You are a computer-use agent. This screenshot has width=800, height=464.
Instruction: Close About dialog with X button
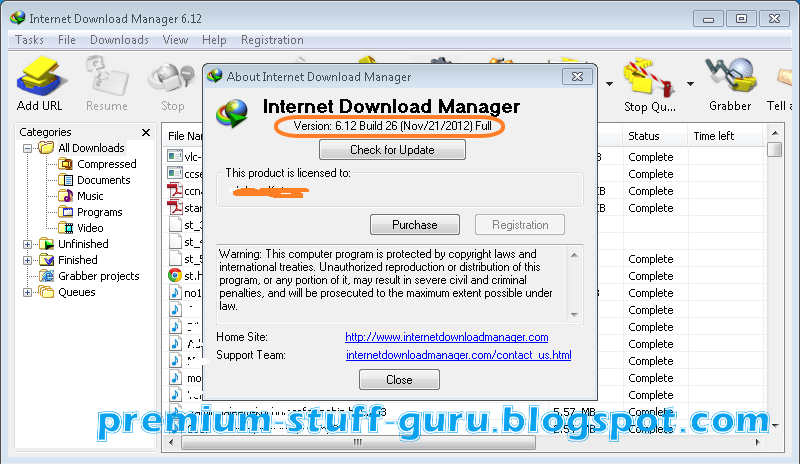point(577,77)
